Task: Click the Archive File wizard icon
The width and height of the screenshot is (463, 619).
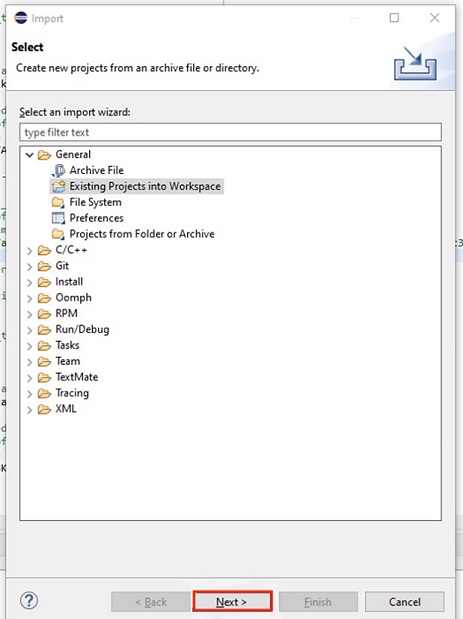Action: tap(58, 171)
